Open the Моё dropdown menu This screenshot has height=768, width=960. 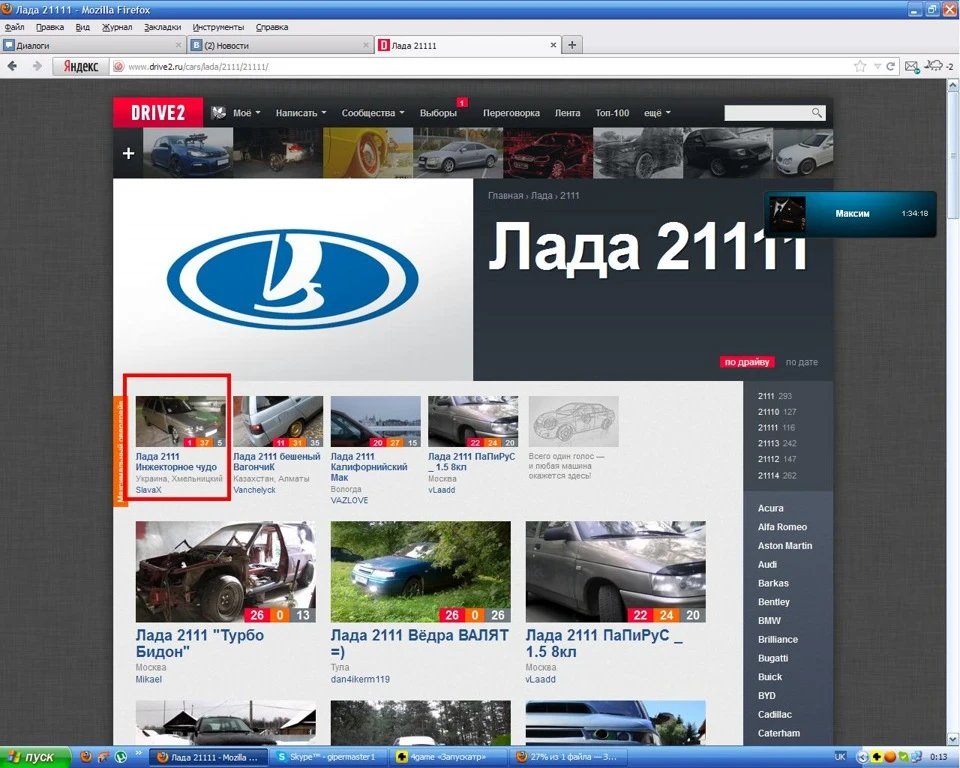pos(246,113)
